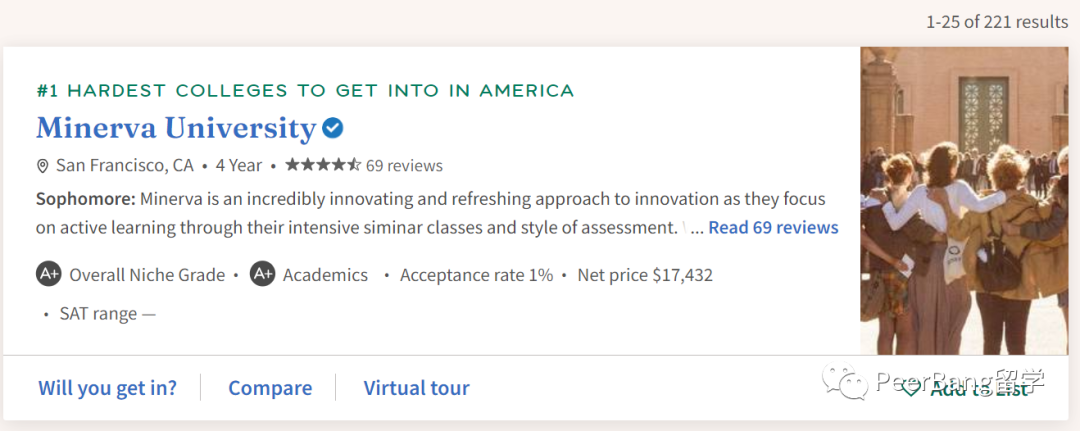Click the A+ Academics grade badge
The image size is (1080, 431).
point(262,274)
